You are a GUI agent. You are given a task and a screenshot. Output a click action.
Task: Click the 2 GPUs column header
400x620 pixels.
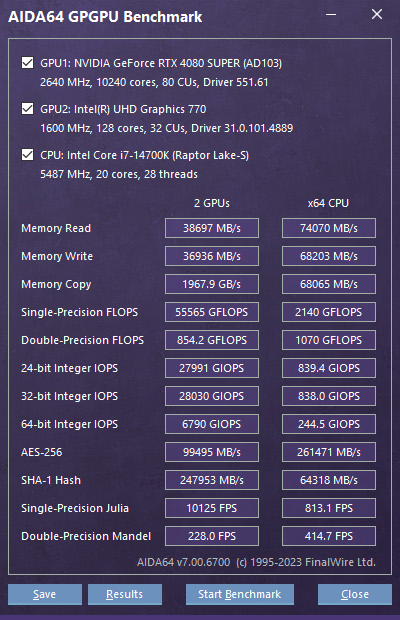tap(212, 203)
